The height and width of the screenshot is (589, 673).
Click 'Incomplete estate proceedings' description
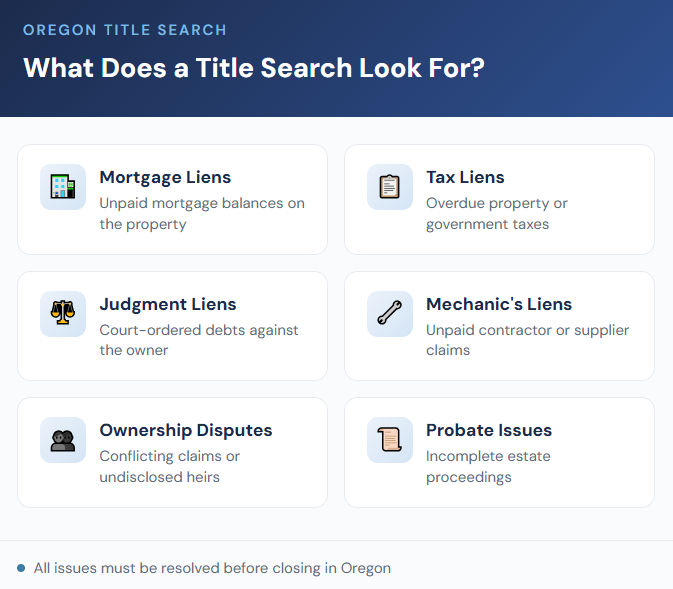point(488,467)
